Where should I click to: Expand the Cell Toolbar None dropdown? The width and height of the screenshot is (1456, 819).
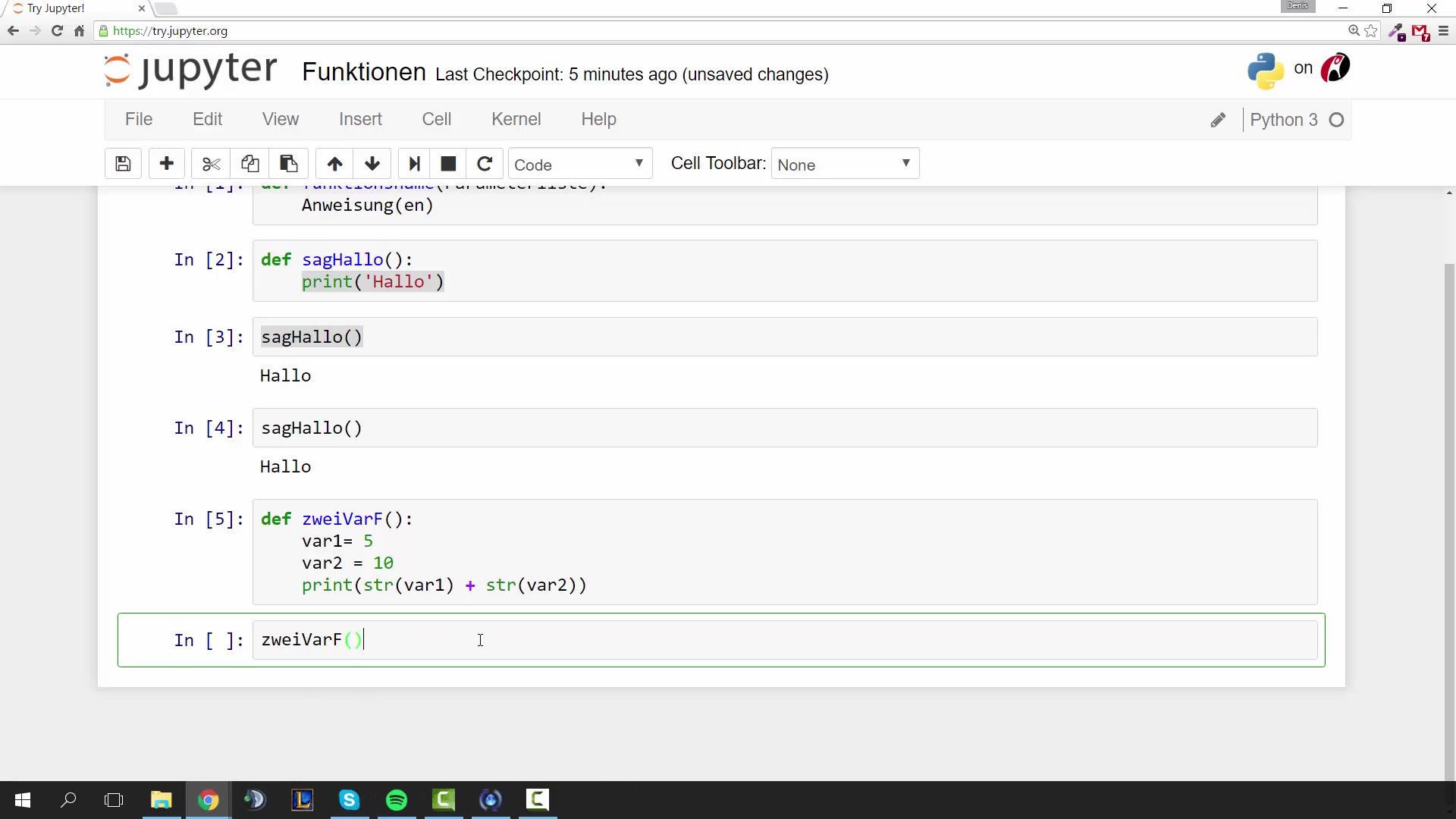844,165
